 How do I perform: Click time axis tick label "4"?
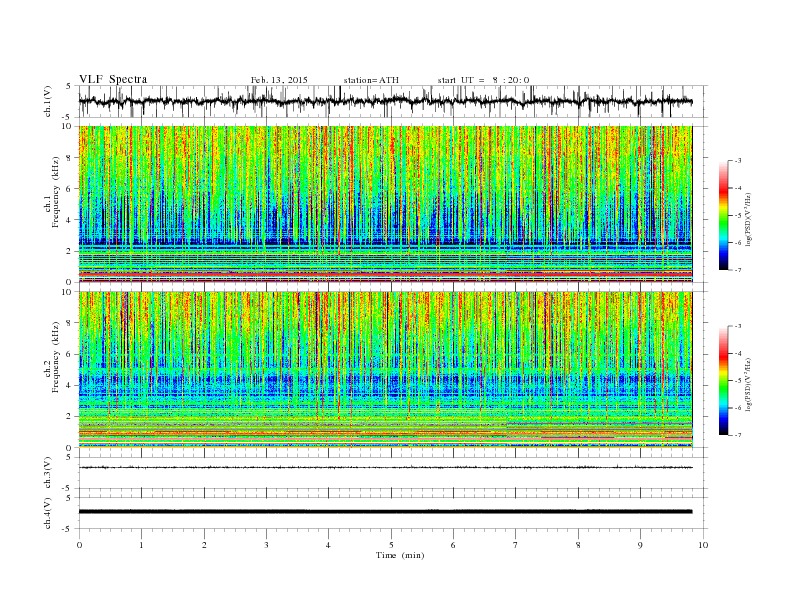point(328,545)
